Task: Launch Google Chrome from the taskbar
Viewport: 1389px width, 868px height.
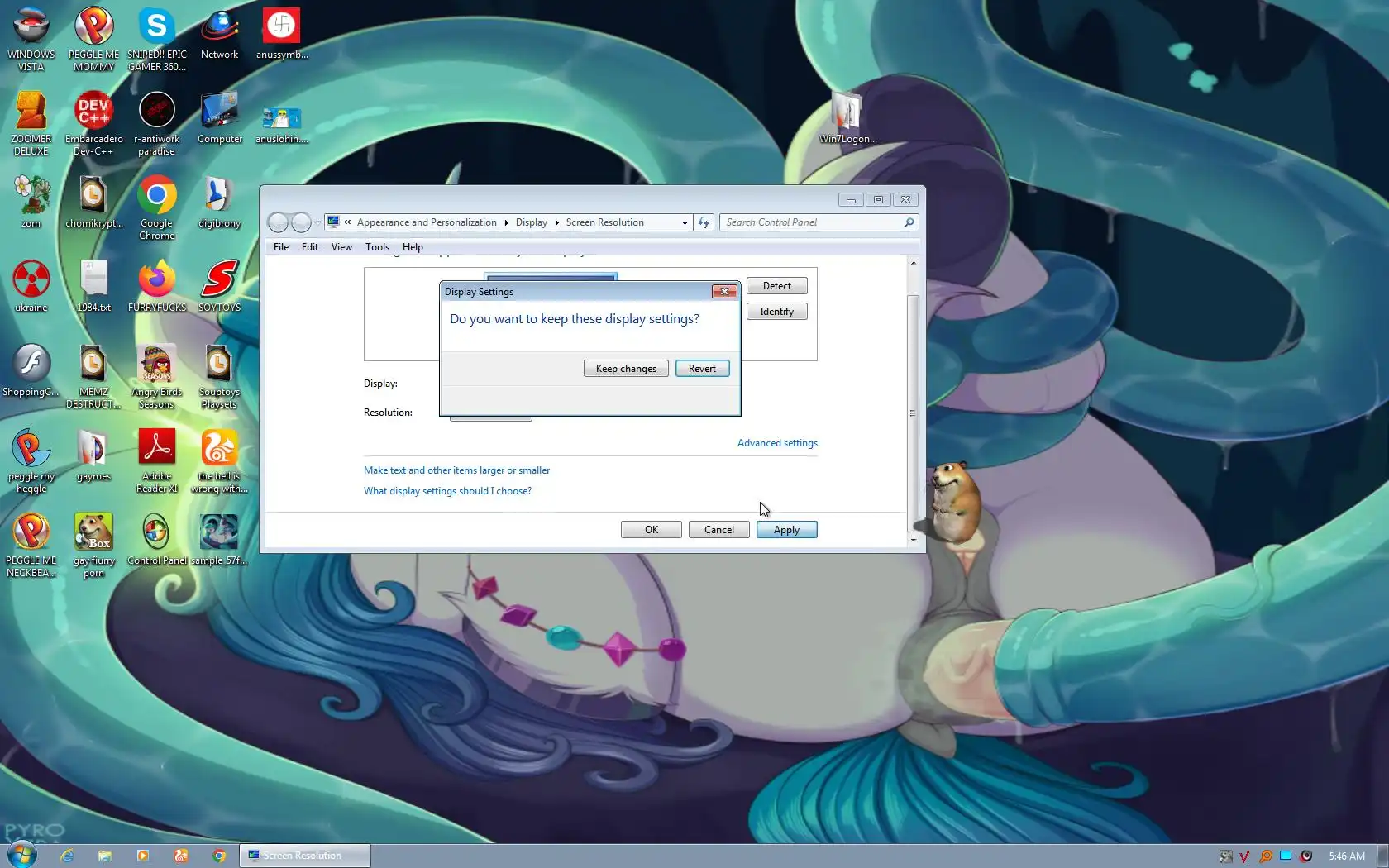Action: click(219, 856)
